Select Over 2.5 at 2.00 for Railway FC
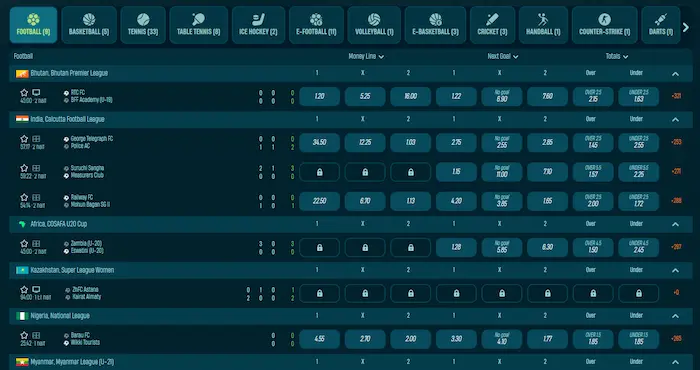 593,201
